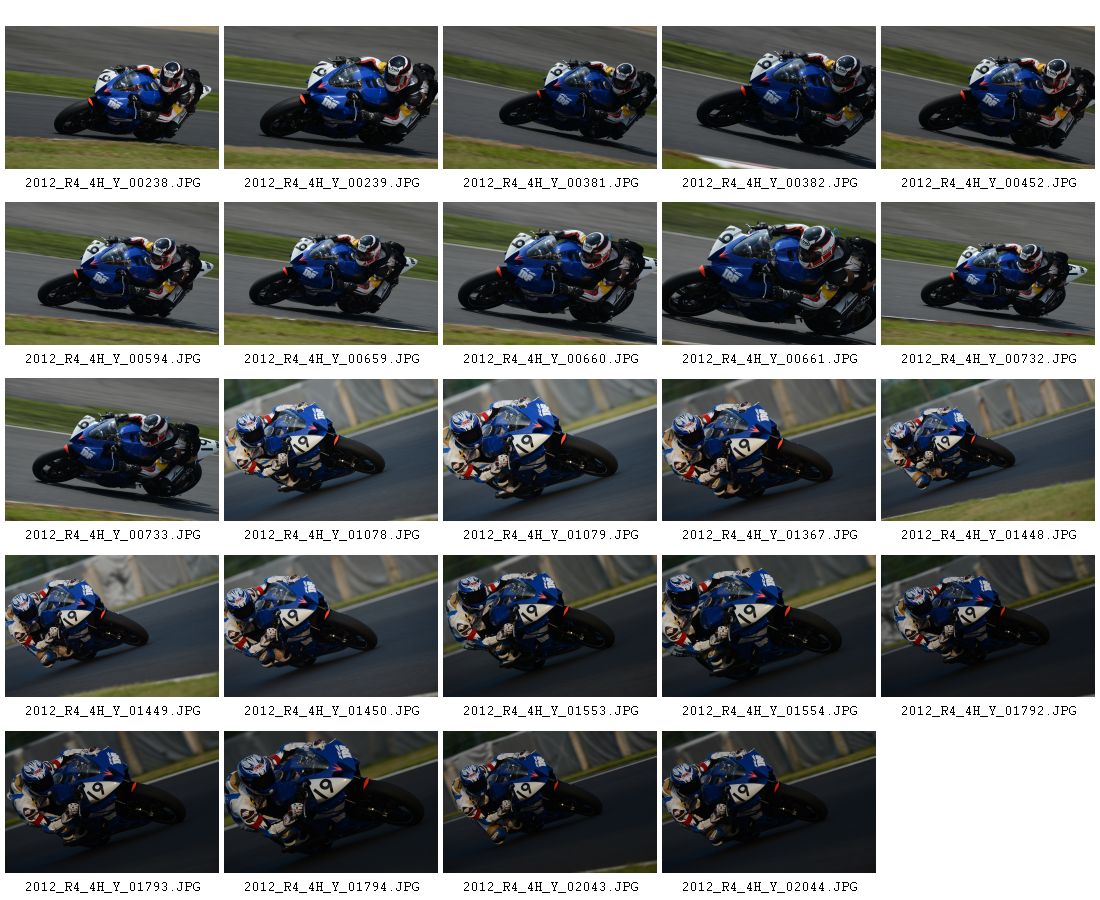This screenshot has height=900, width=1100.
Task: Click the photo labeled 2012_R4_4H_Y_00381.JPG
Action: coord(550,98)
